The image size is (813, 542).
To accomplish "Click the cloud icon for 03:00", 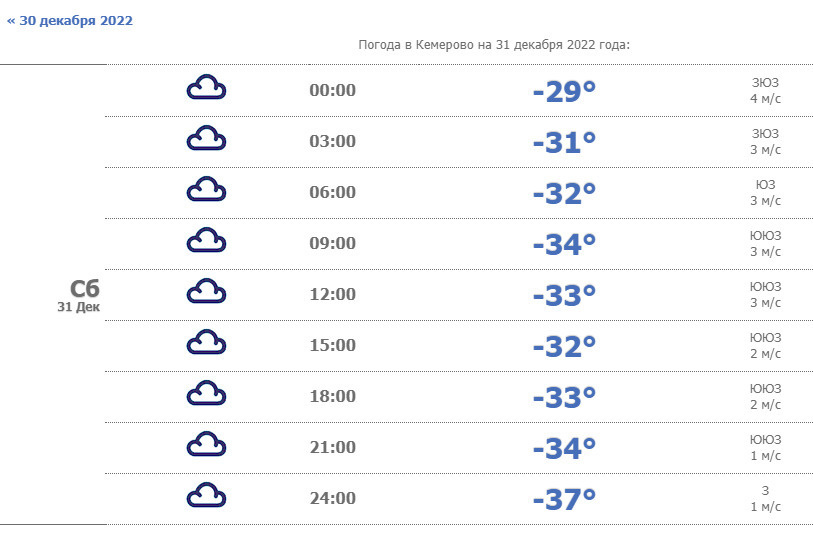I will click(x=206, y=140).
